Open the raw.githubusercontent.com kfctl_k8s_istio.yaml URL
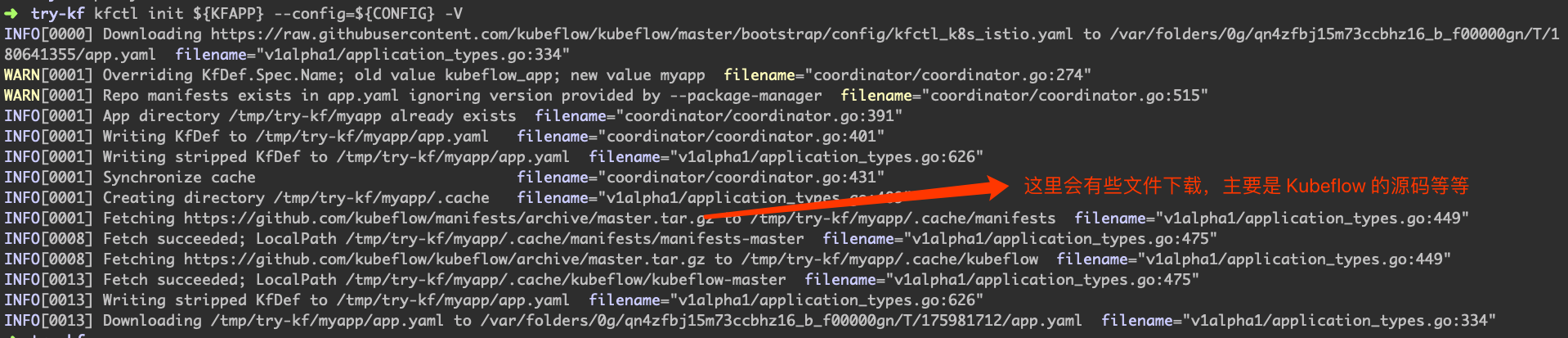 (x=641, y=34)
